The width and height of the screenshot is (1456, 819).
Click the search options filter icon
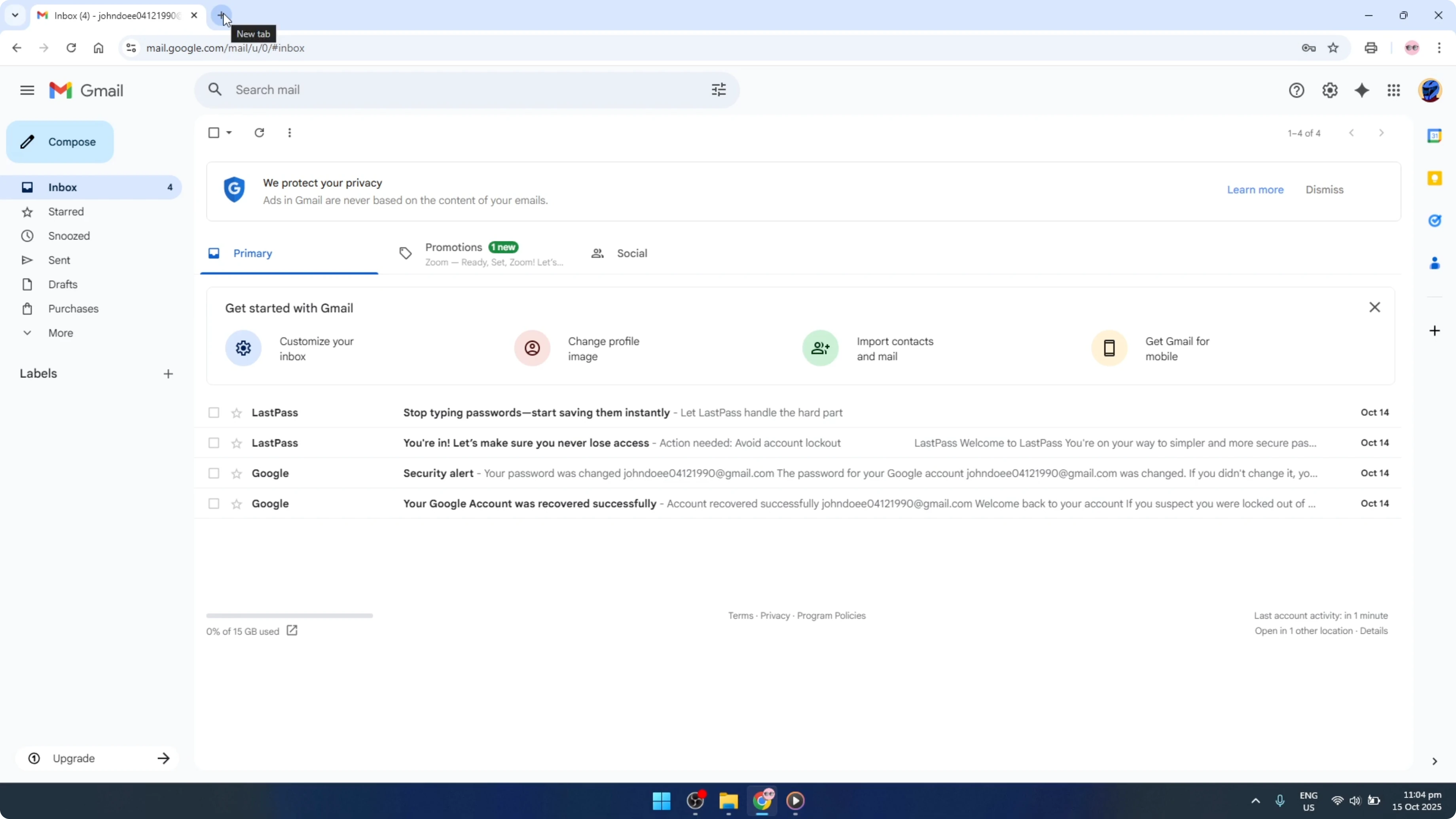719,90
